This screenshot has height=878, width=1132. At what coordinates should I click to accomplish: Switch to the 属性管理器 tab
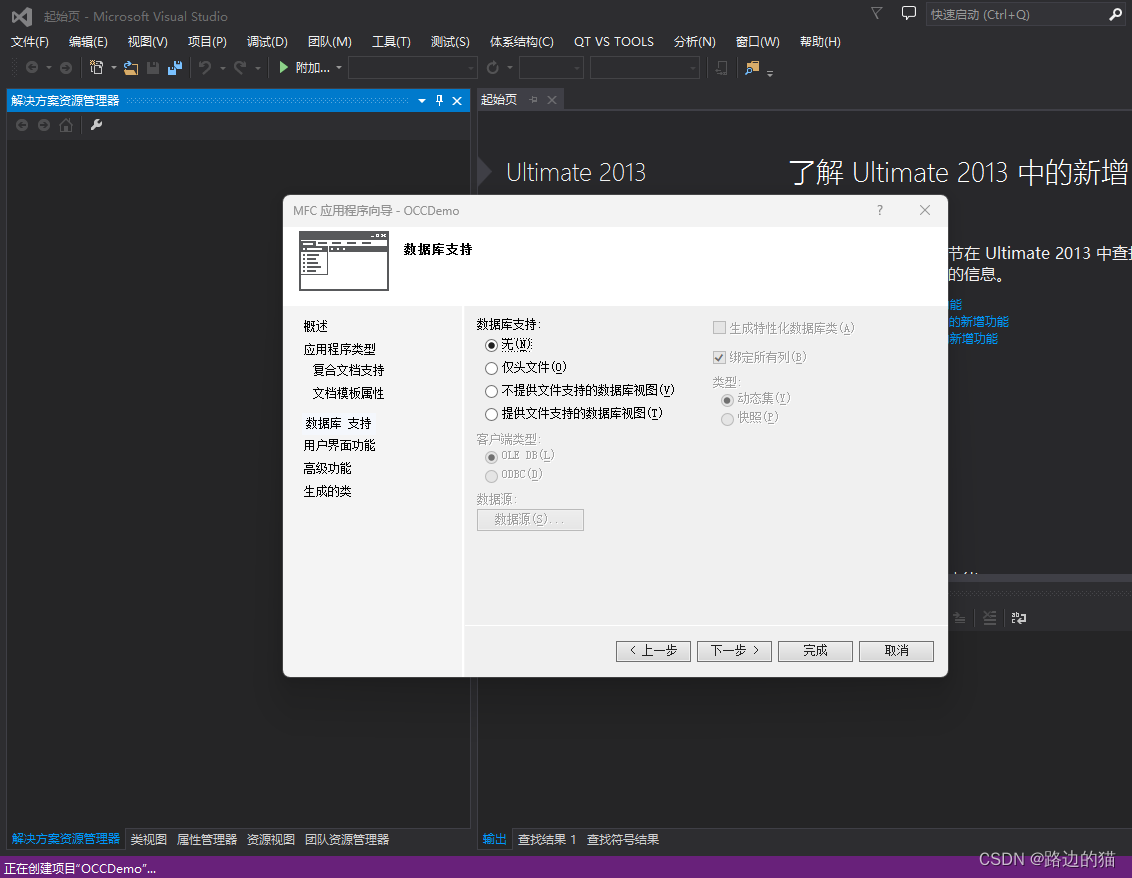point(206,839)
